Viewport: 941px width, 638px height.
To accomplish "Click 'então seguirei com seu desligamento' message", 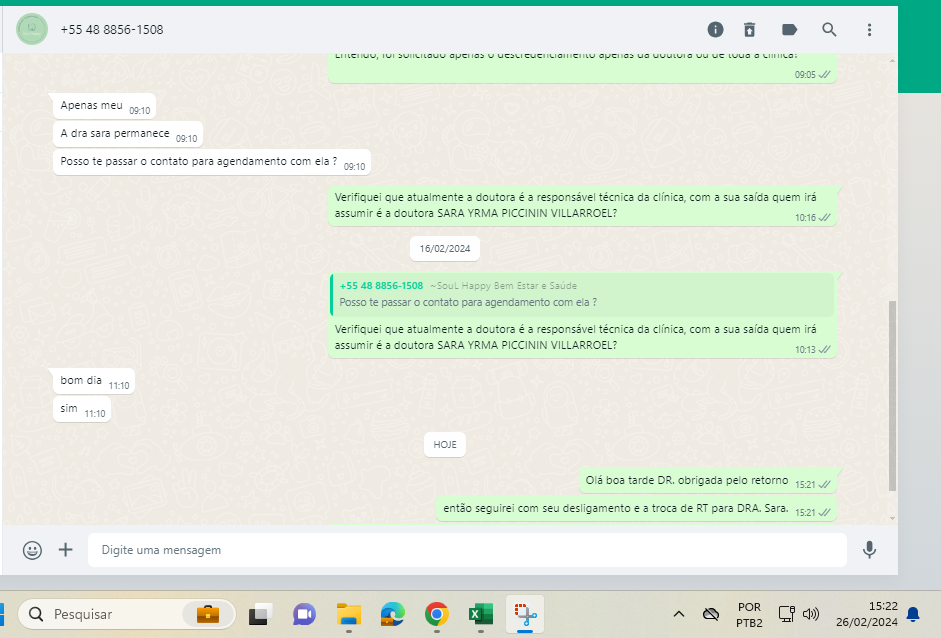I will click(x=636, y=509).
